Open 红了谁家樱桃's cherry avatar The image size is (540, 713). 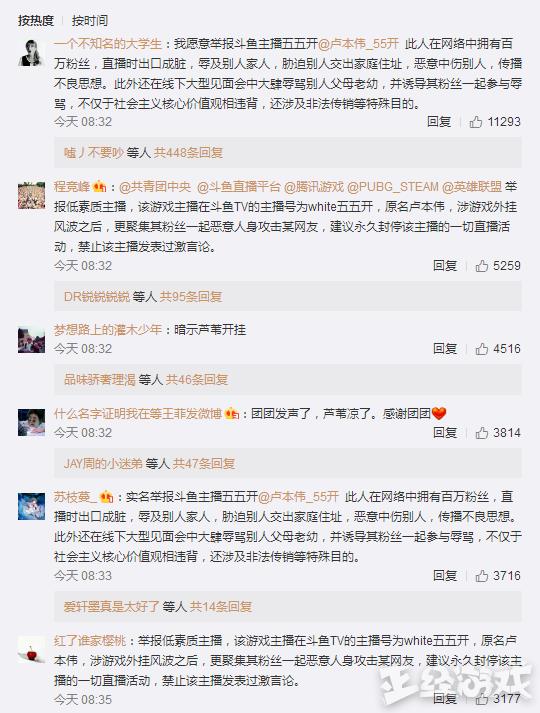click(31, 649)
